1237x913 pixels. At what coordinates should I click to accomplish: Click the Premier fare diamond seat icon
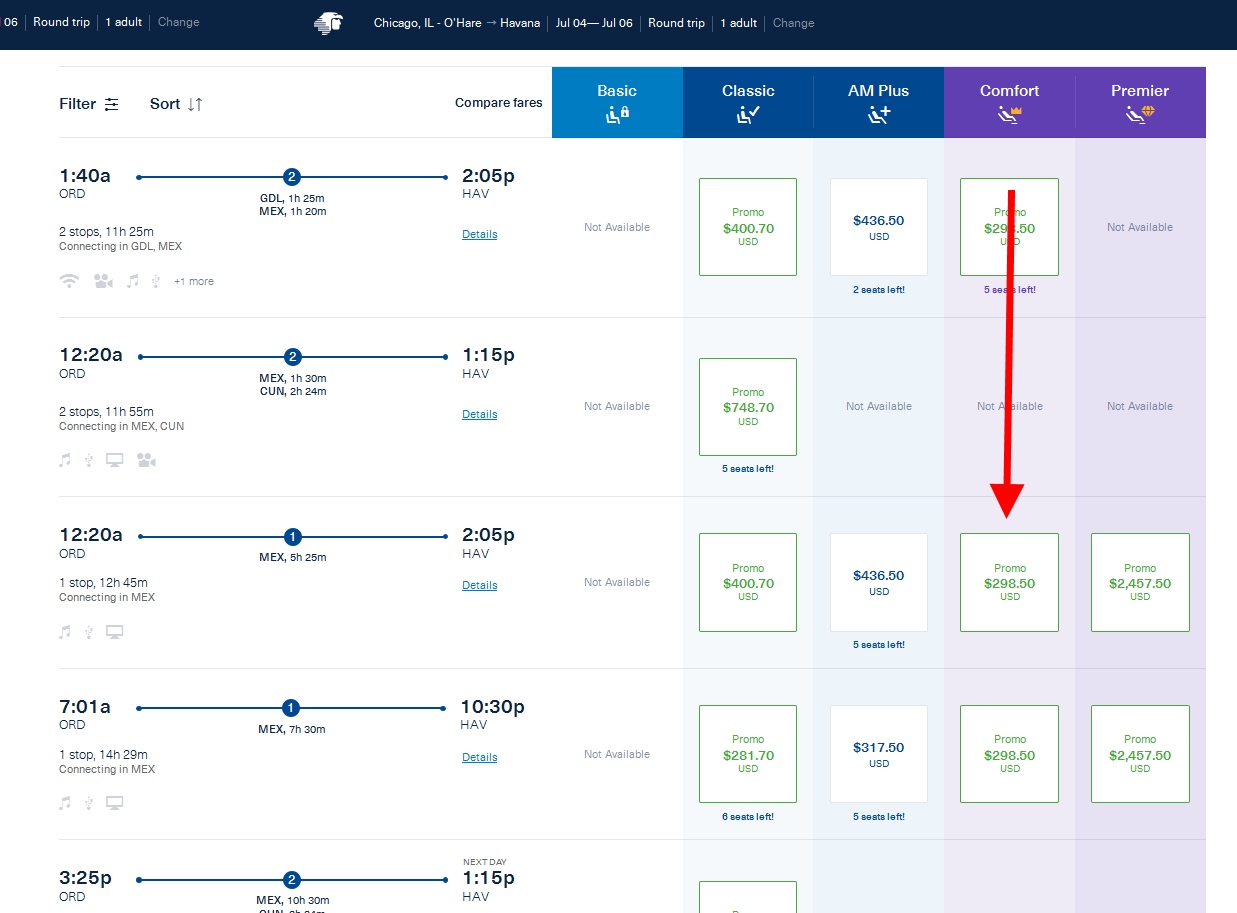1139,114
